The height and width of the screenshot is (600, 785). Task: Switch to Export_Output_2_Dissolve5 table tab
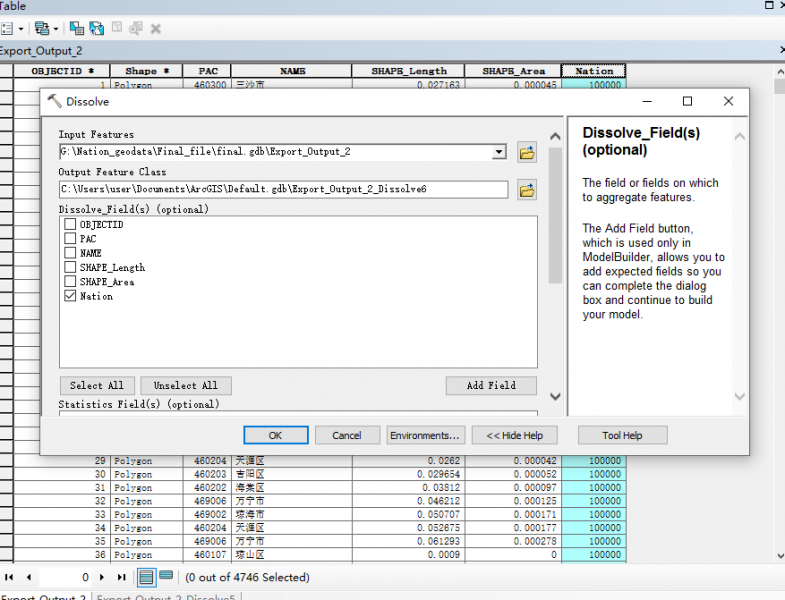[165, 598]
